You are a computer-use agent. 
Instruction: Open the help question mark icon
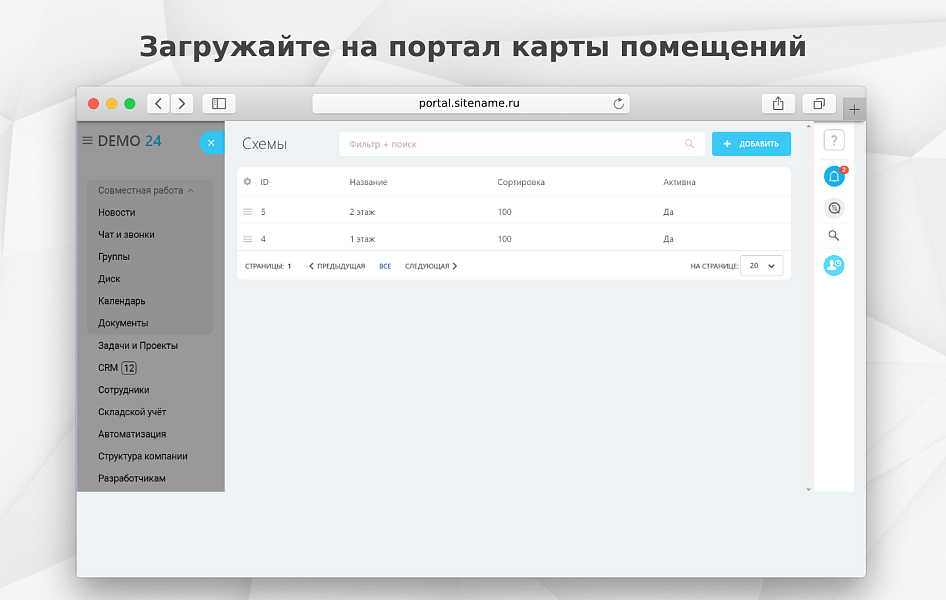(x=834, y=141)
